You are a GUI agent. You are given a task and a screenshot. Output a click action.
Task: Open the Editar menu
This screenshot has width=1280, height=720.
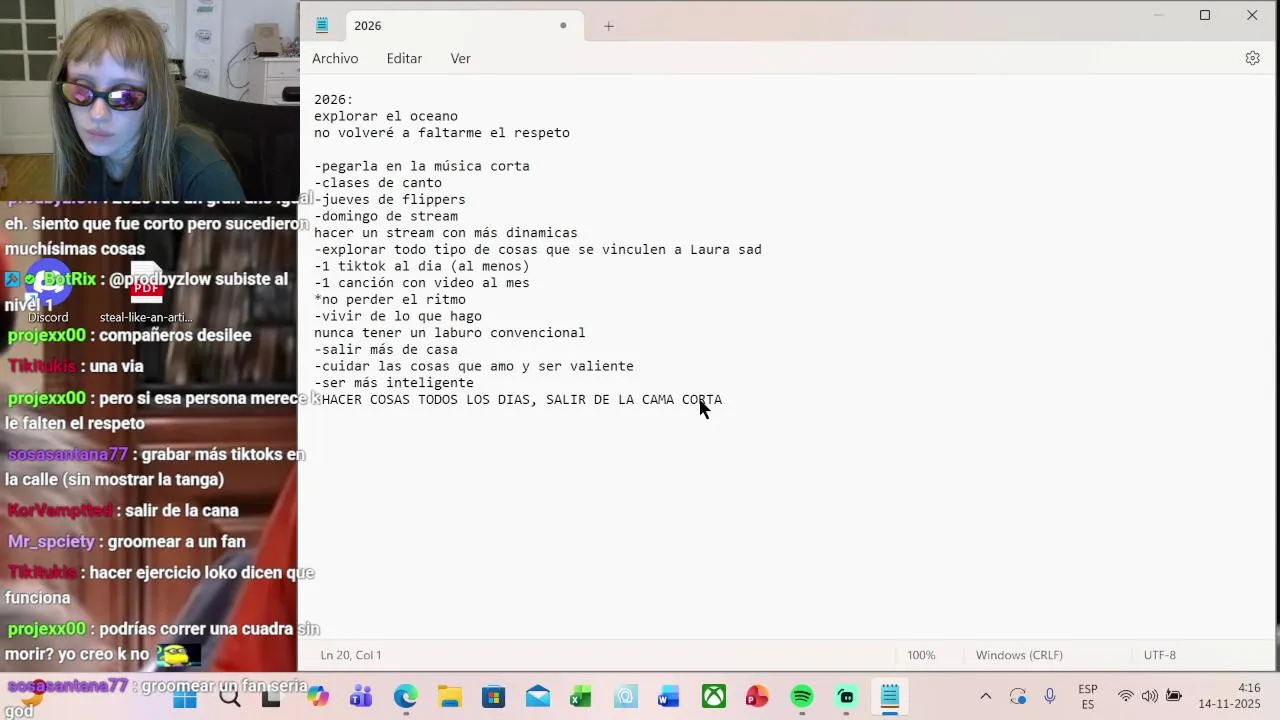coord(404,58)
